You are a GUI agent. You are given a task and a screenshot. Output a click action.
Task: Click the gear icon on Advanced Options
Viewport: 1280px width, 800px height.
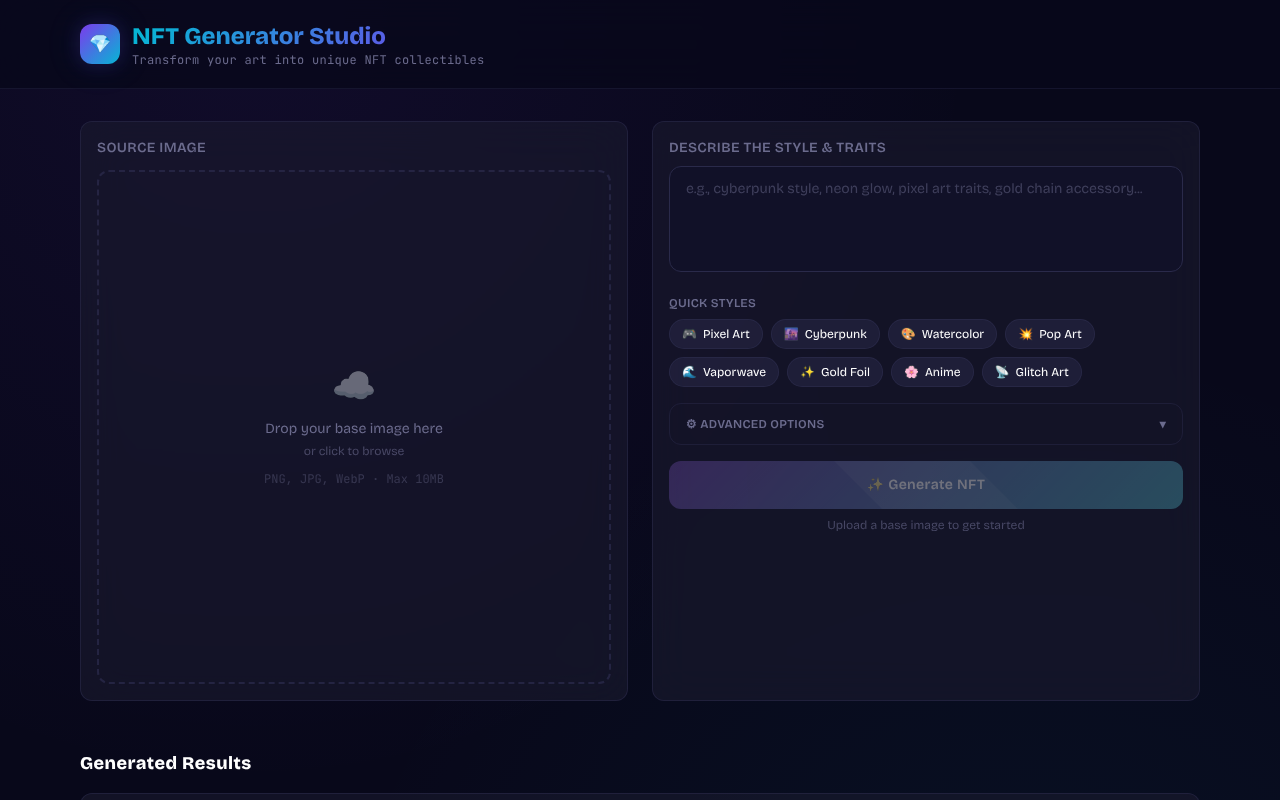pyautogui.click(x=691, y=423)
